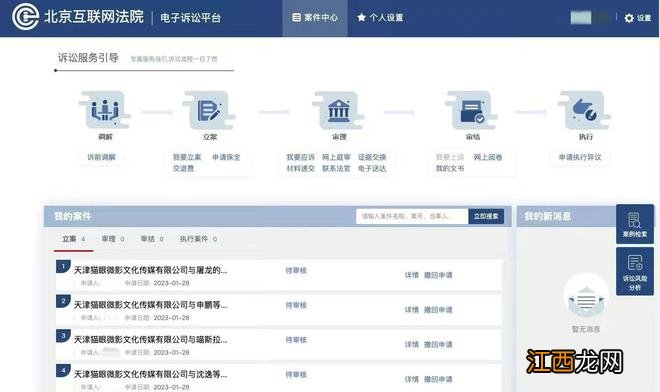Screen dimensions: 660x392
Task: Open case title ending 与沈逸等...
Action: pos(150,374)
